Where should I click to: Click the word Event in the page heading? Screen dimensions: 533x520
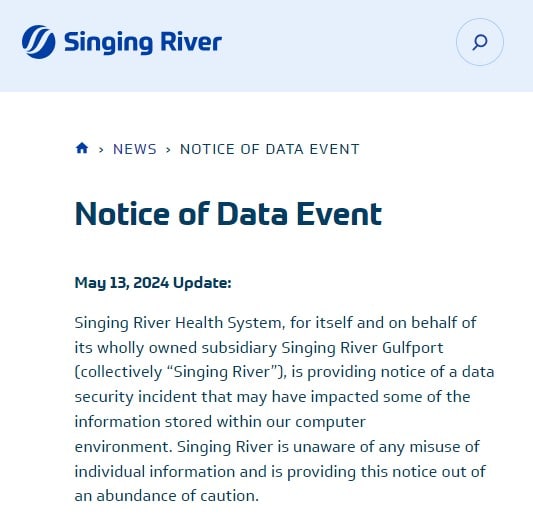pos(339,213)
